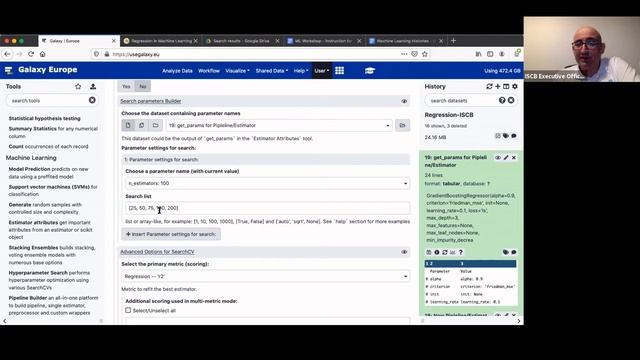
Task: Click Insert Parameter settings for search button
Action: pyautogui.click(x=171, y=234)
